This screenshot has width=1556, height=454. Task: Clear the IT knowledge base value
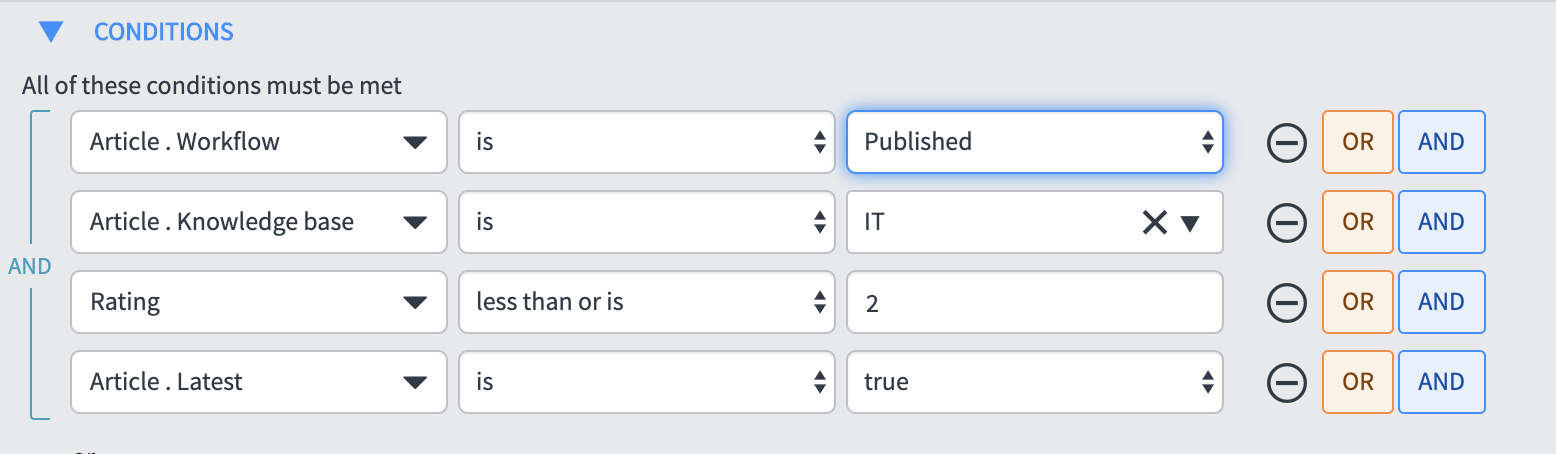point(1155,222)
